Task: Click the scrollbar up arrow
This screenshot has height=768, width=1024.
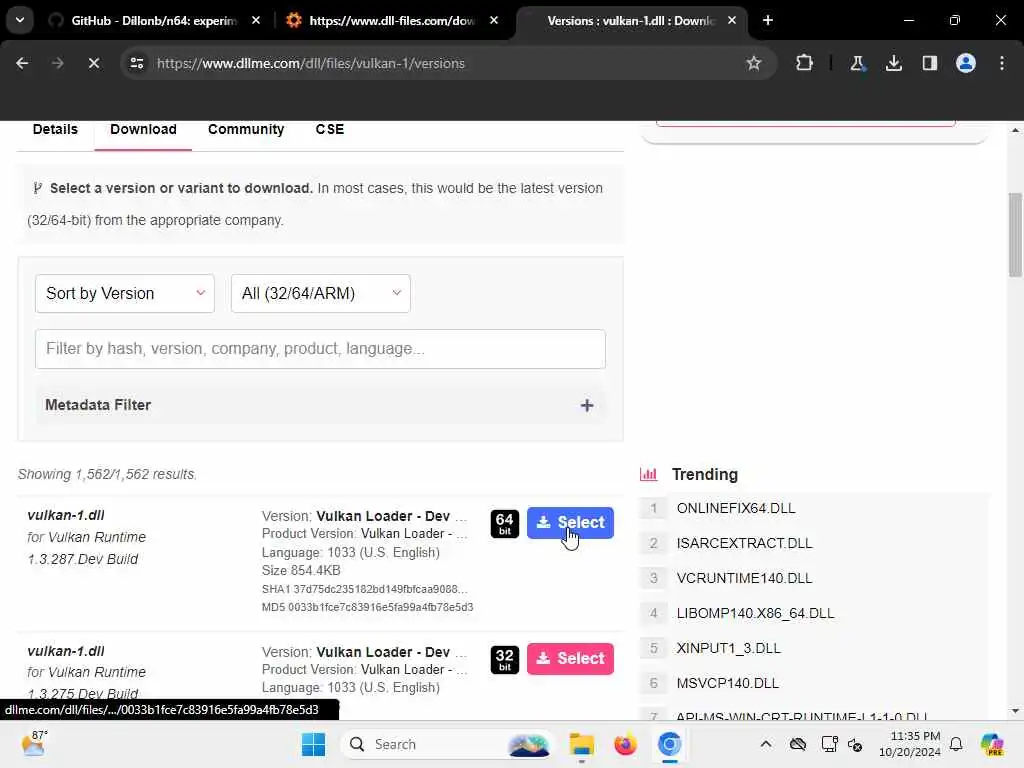Action: pos(1015,131)
